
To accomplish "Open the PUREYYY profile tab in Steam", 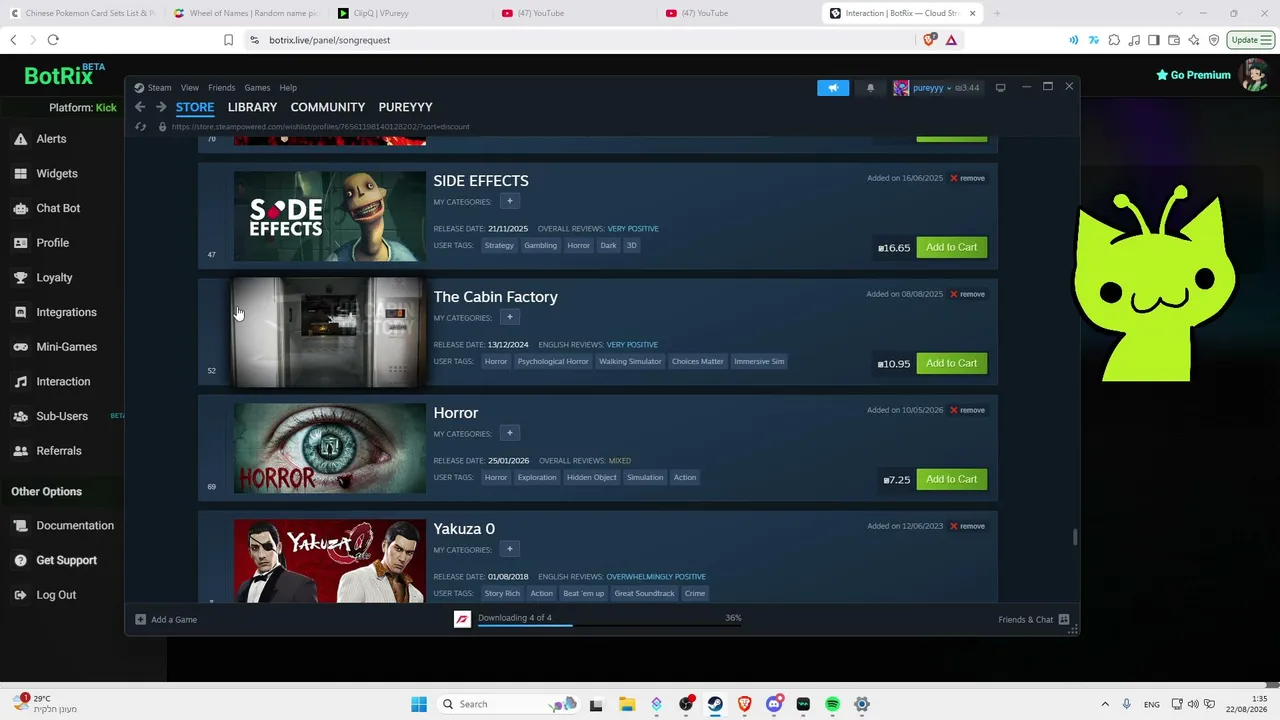I will [405, 107].
